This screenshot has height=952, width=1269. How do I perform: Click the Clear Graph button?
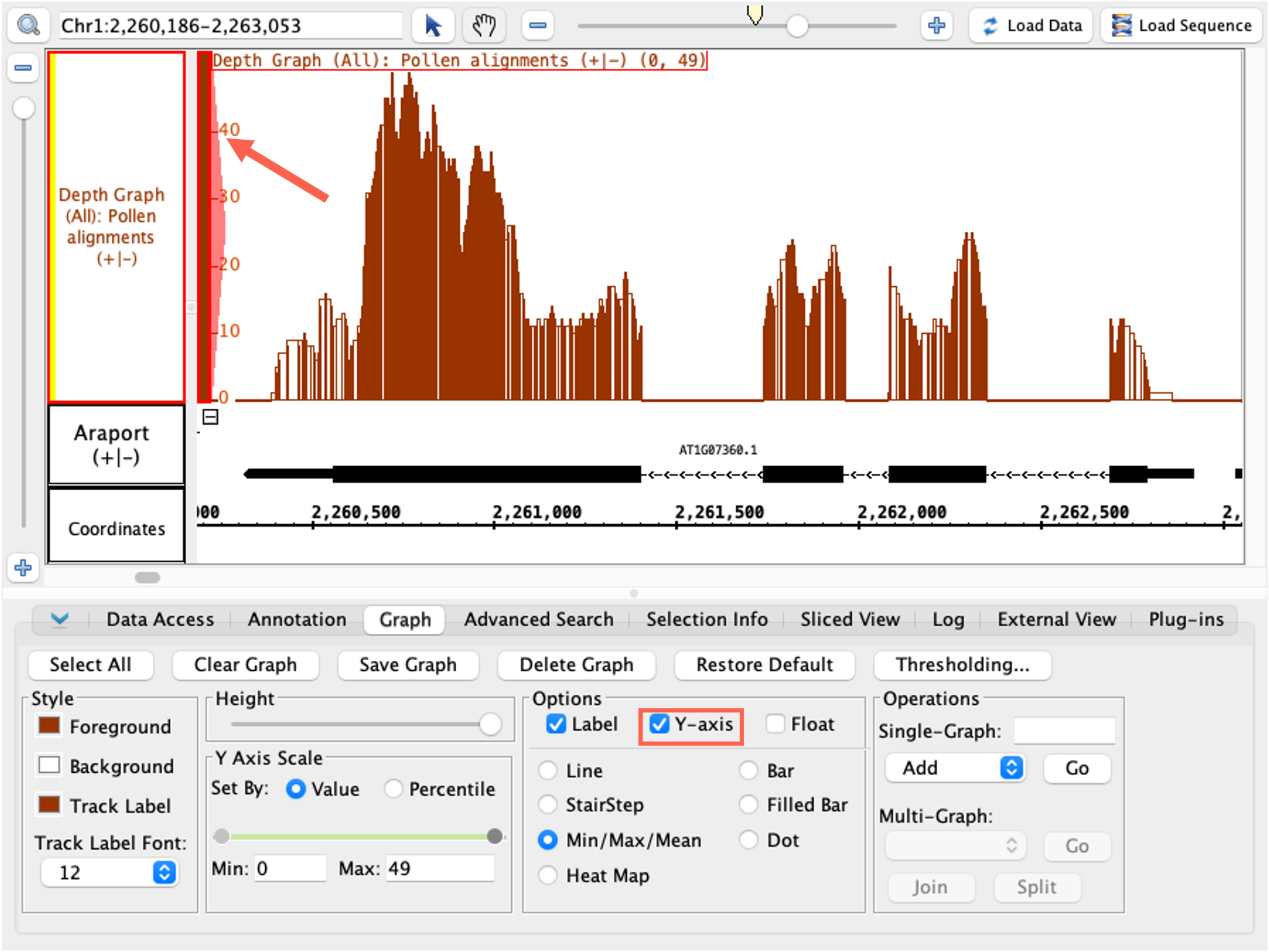click(x=245, y=665)
